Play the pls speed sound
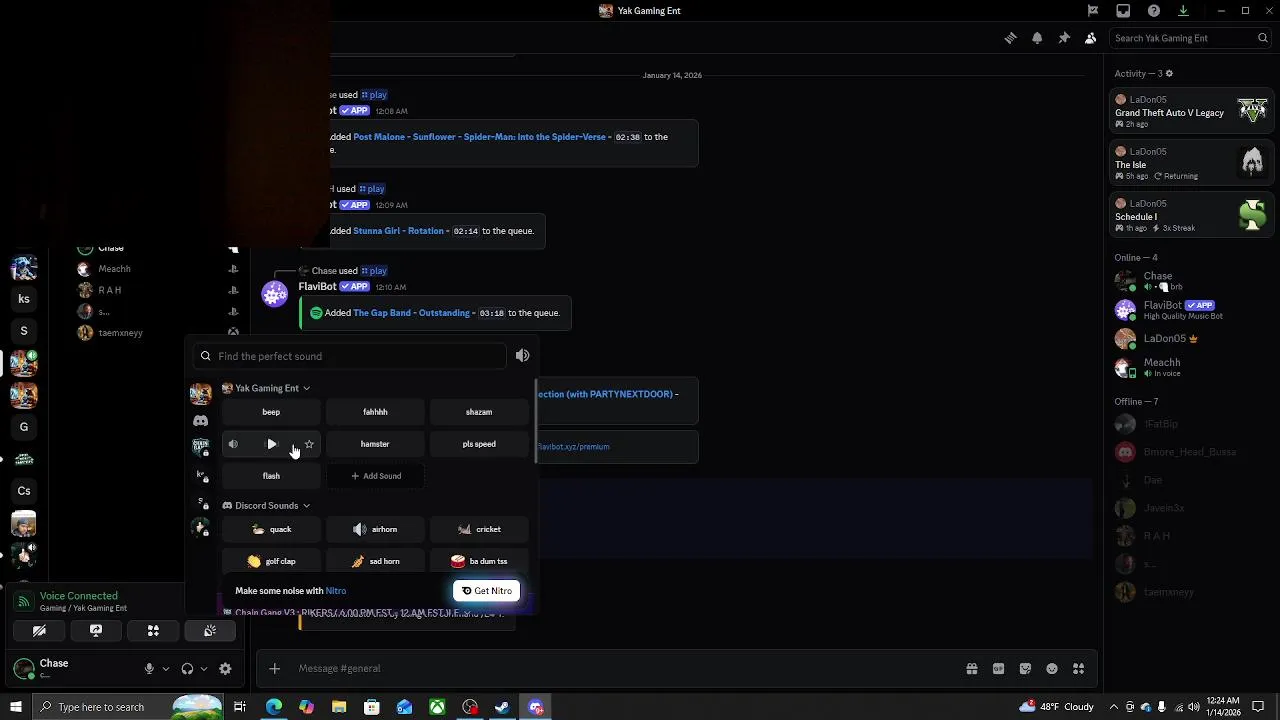Image resolution: width=1280 pixels, height=720 pixels. [479, 444]
